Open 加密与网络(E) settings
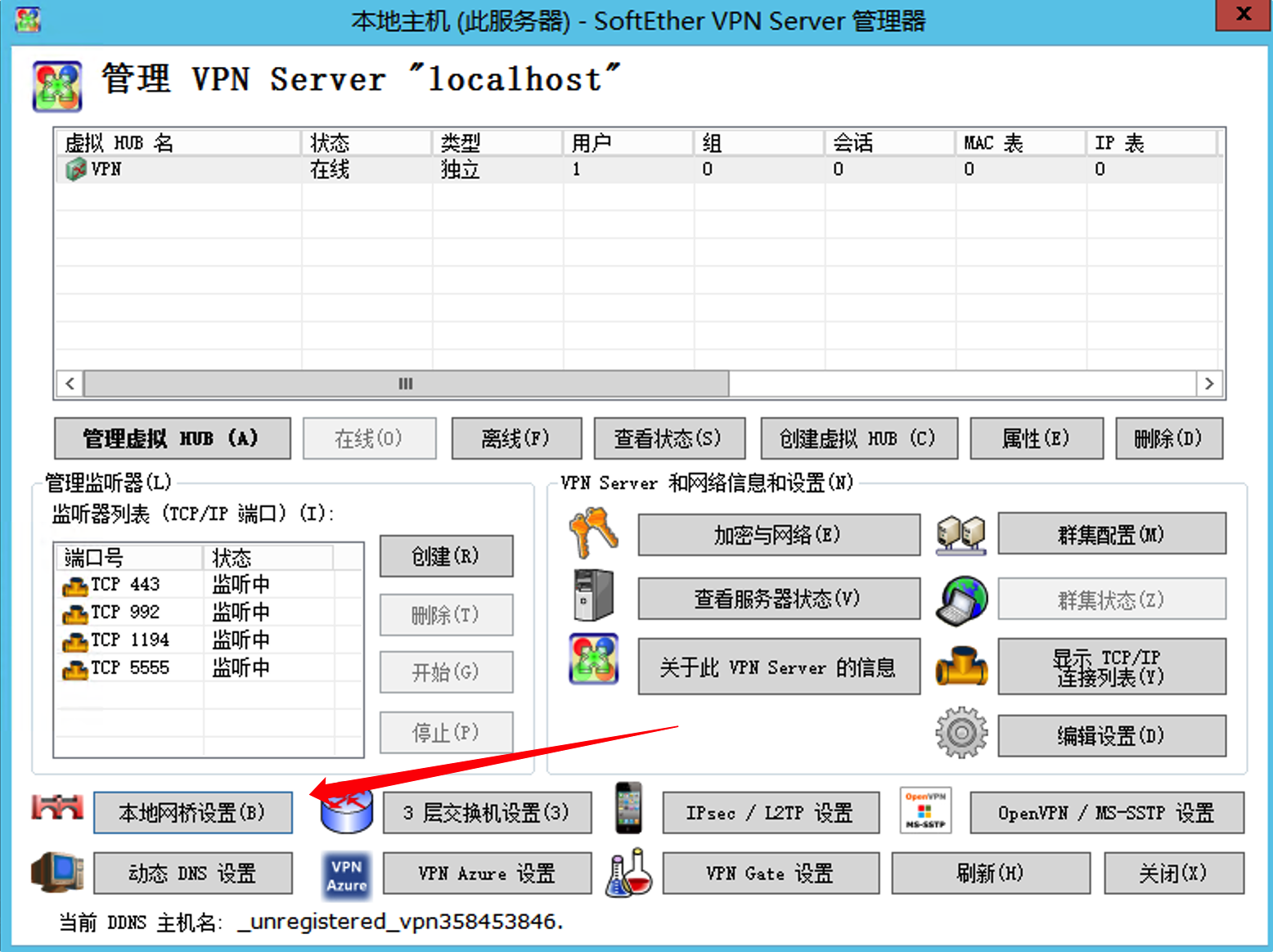The height and width of the screenshot is (952, 1273). point(779,535)
